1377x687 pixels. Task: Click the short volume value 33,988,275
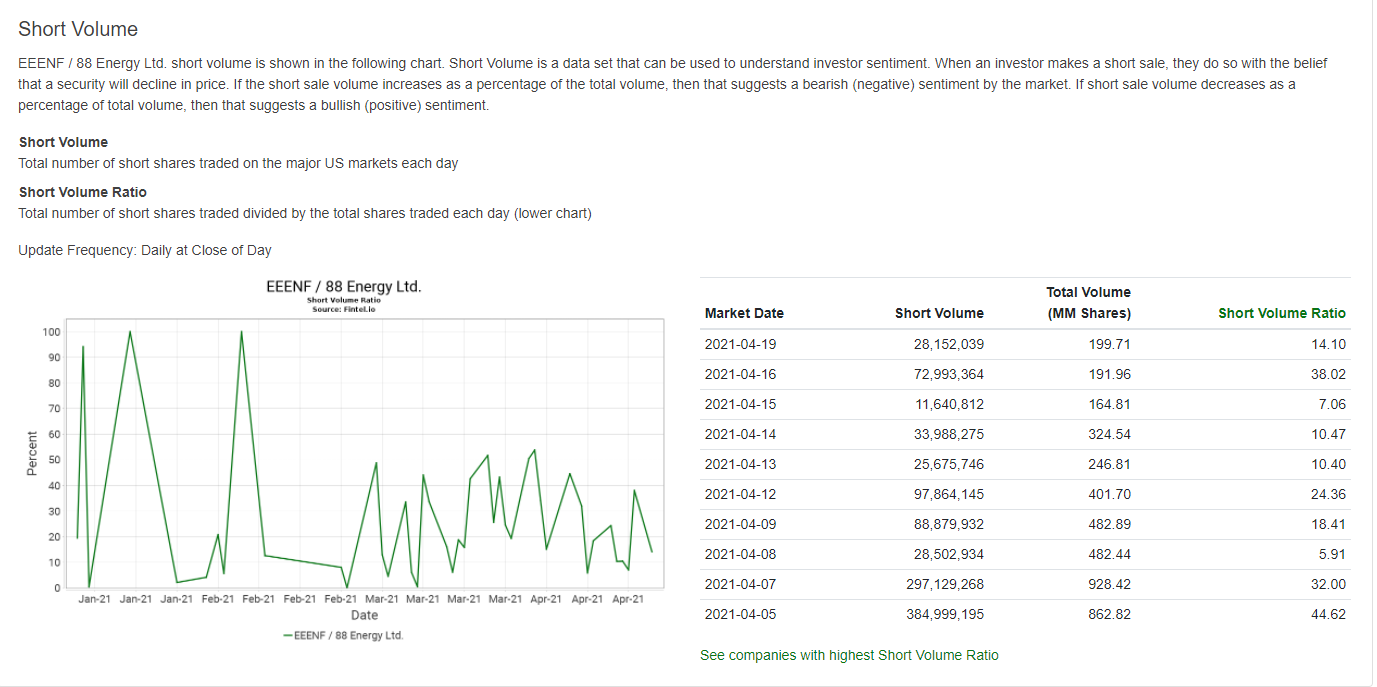coord(948,434)
